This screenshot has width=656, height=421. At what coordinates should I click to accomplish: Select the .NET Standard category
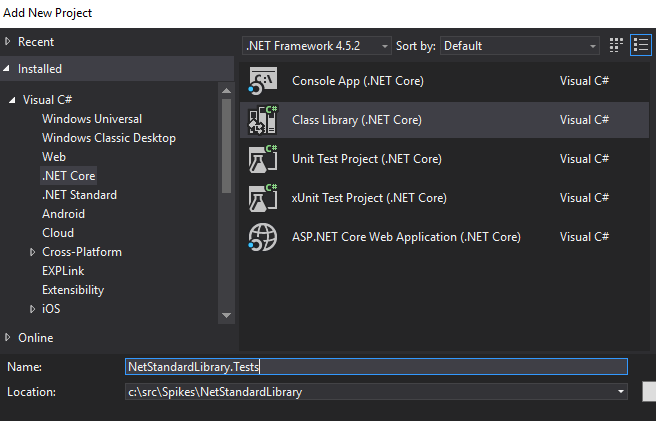pyautogui.click(x=79, y=195)
